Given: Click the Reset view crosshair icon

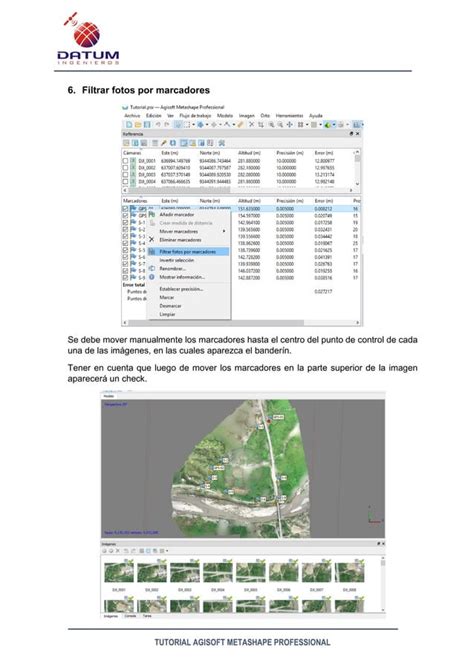Looking at the screenshot, I should point(290,124).
